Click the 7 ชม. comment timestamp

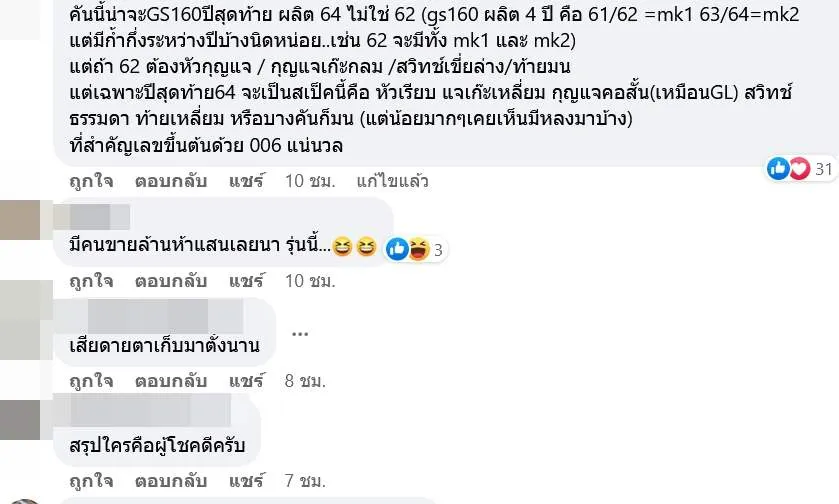tap(305, 481)
